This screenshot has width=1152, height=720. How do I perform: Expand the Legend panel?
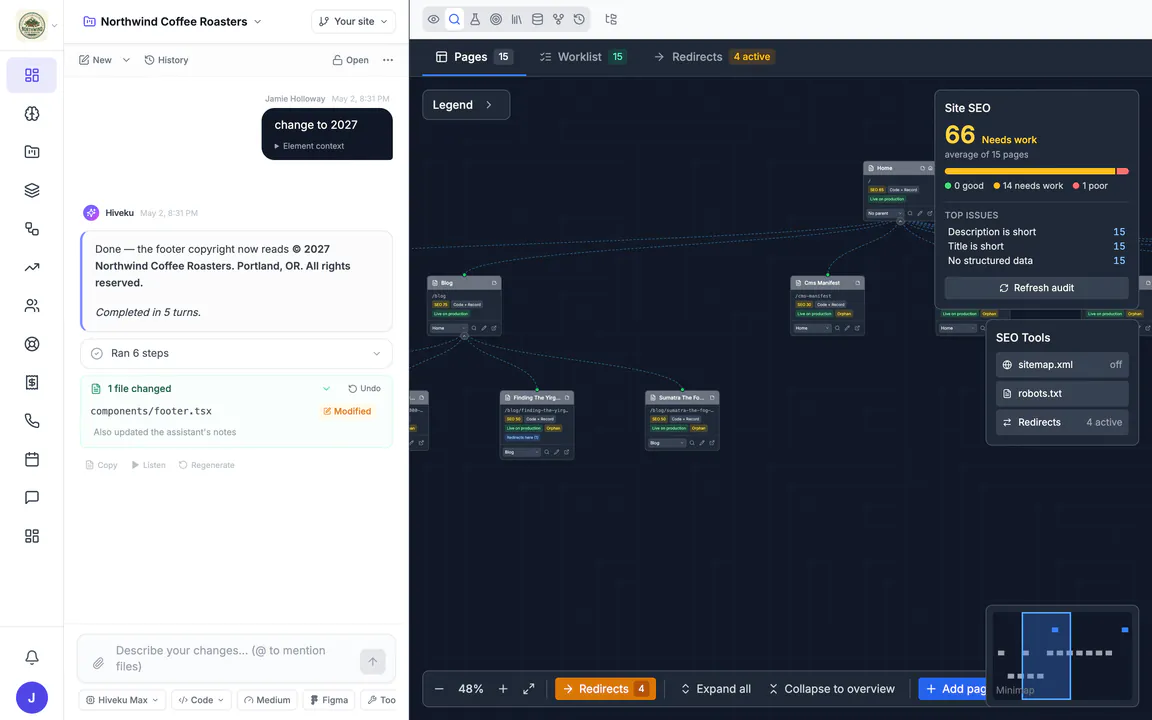coord(466,105)
